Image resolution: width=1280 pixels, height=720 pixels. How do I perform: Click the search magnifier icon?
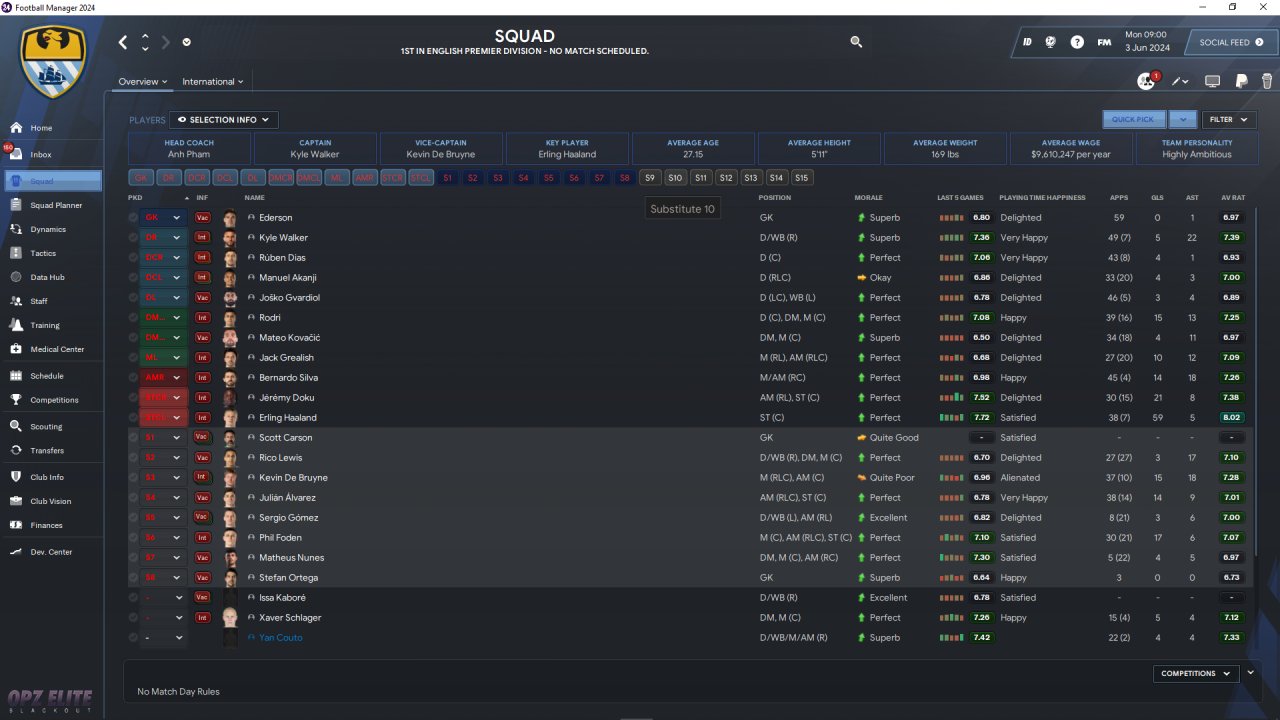click(x=856, y=42)
